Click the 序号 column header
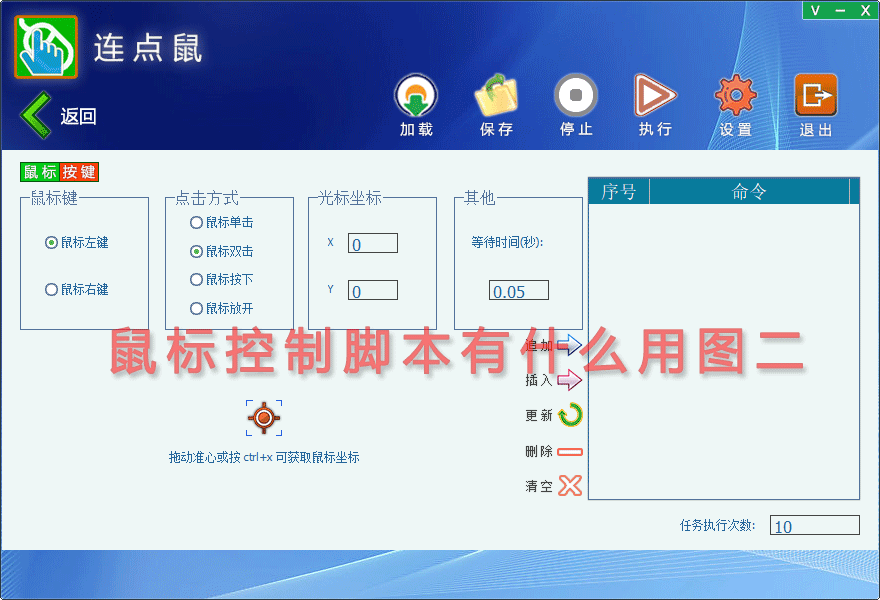This screenshot has width=880, height=600. click(619, 191)
